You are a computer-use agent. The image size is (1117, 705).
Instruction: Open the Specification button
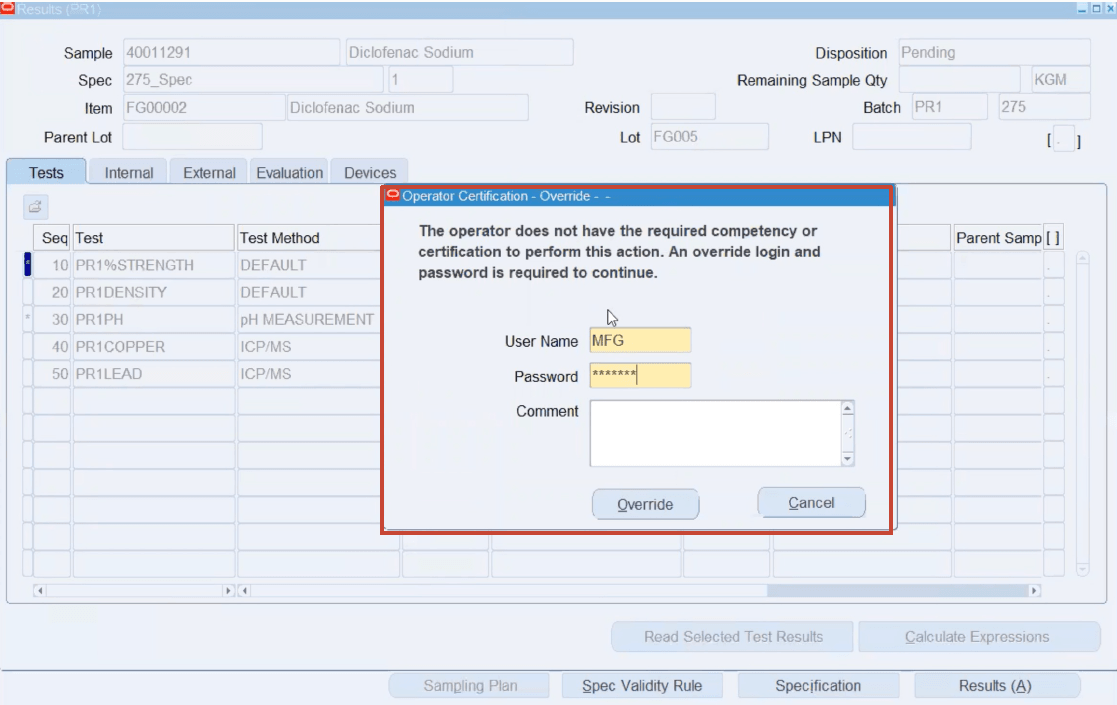818,686
